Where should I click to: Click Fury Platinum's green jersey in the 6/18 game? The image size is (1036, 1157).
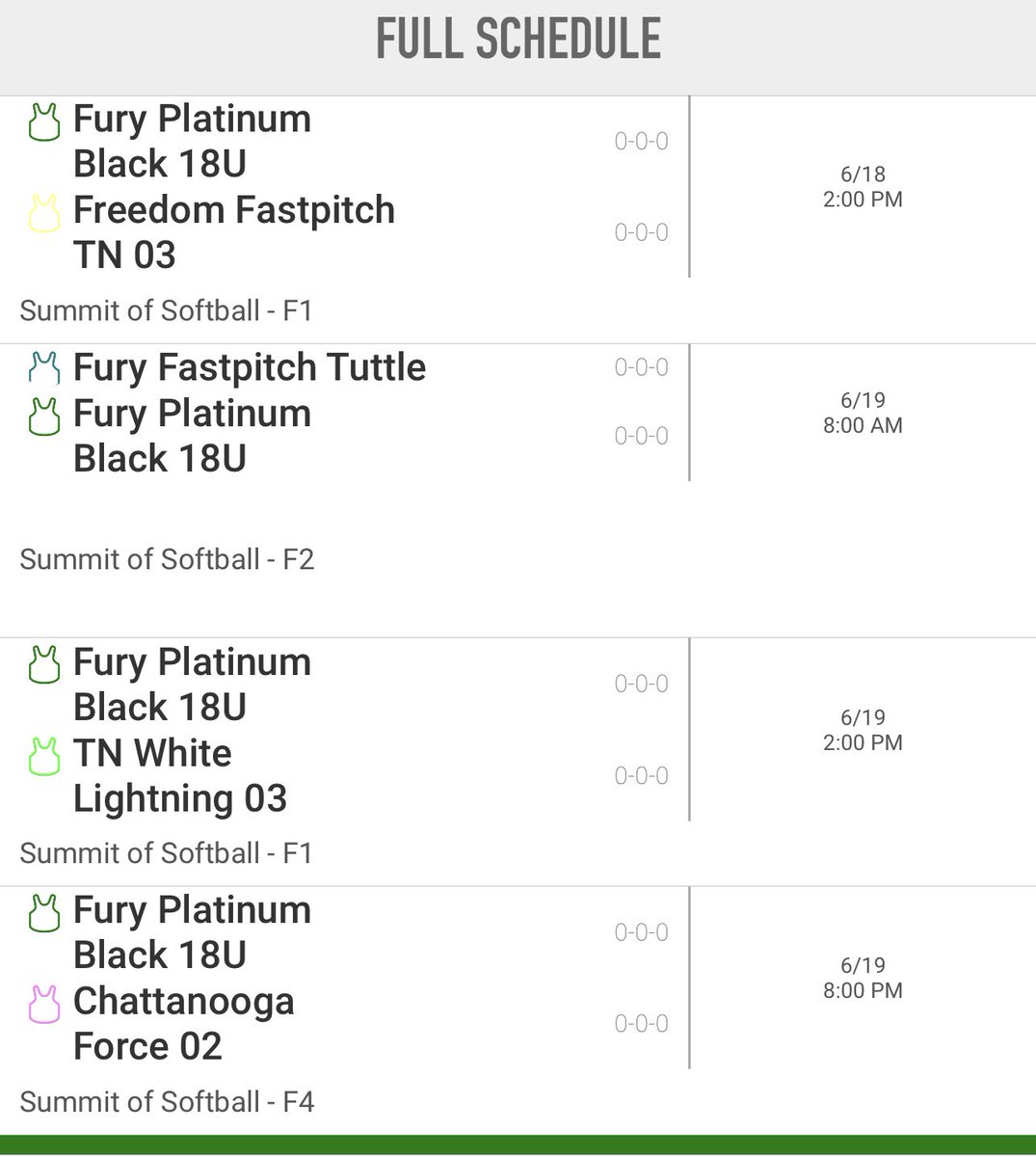pyautogui.click(x=43, y=122)
